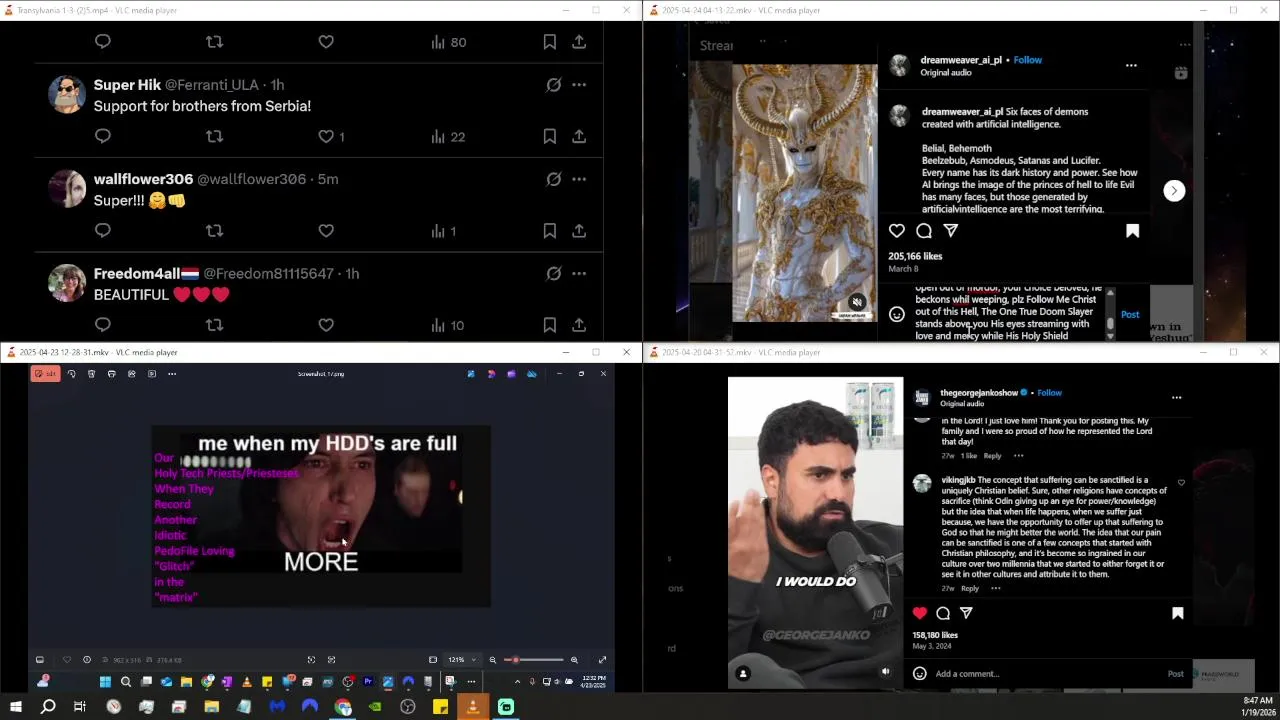Like vikingjkb's comment

point(1181,482)
